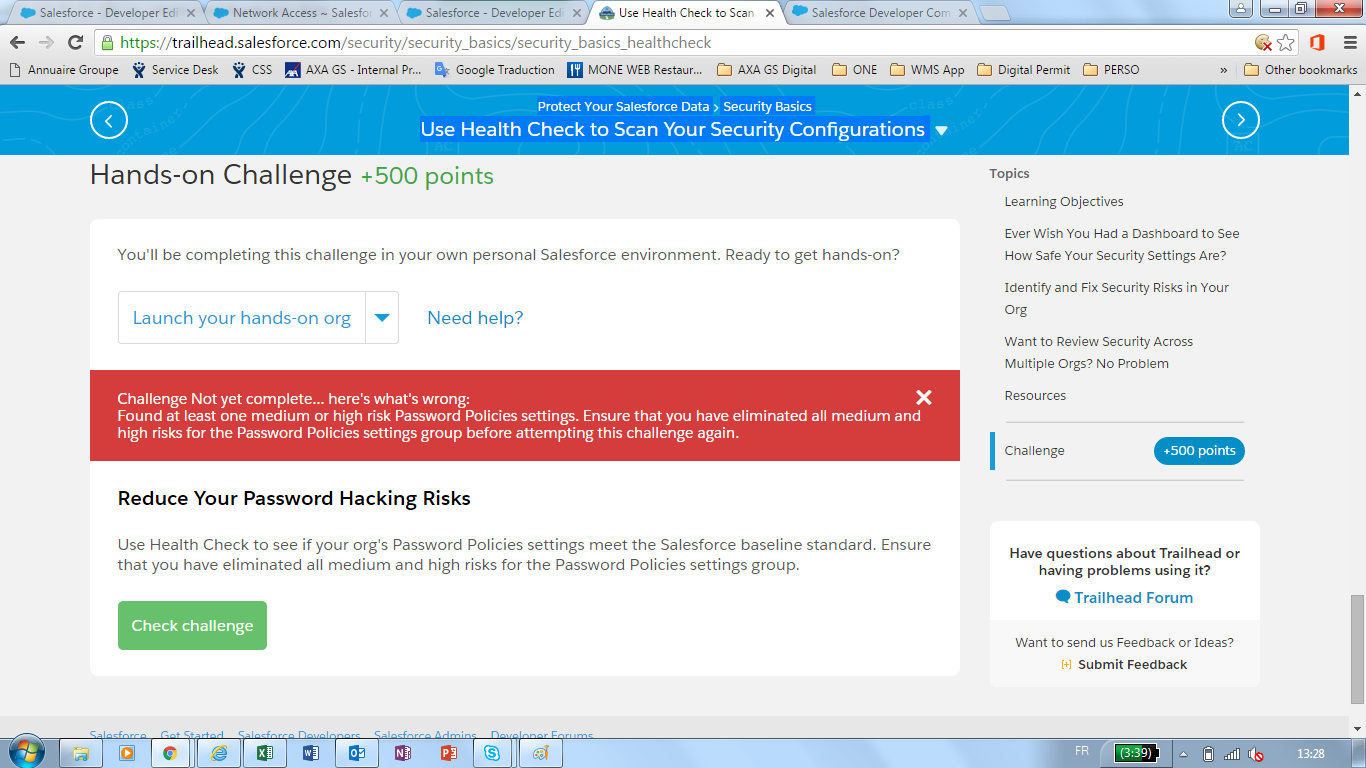
Task: Open the AXA GS Digital bookmark folder
Action: pos(767,70)
